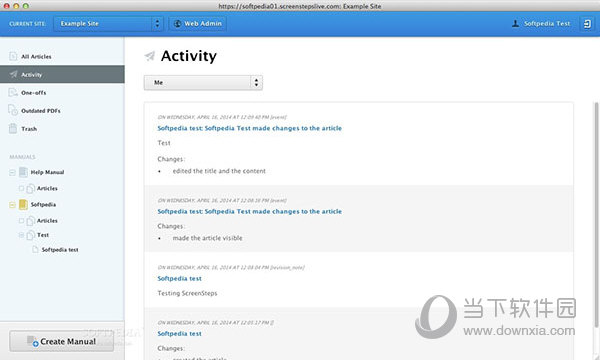Screen dimensions: 600x360
Task: Open the Current Site dropdown
Action: 108,24
